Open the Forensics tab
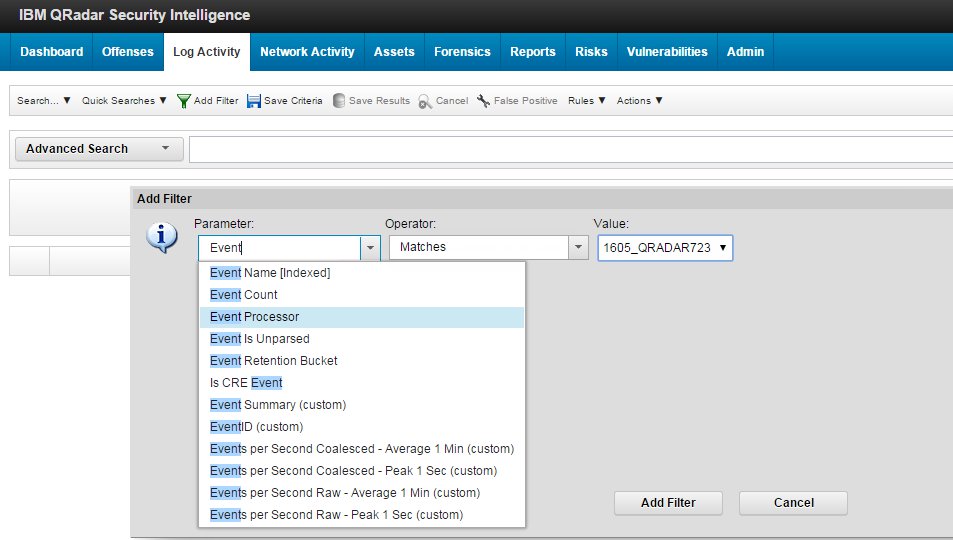Screen dimensions: 953x540 click(x=462, y=52)
